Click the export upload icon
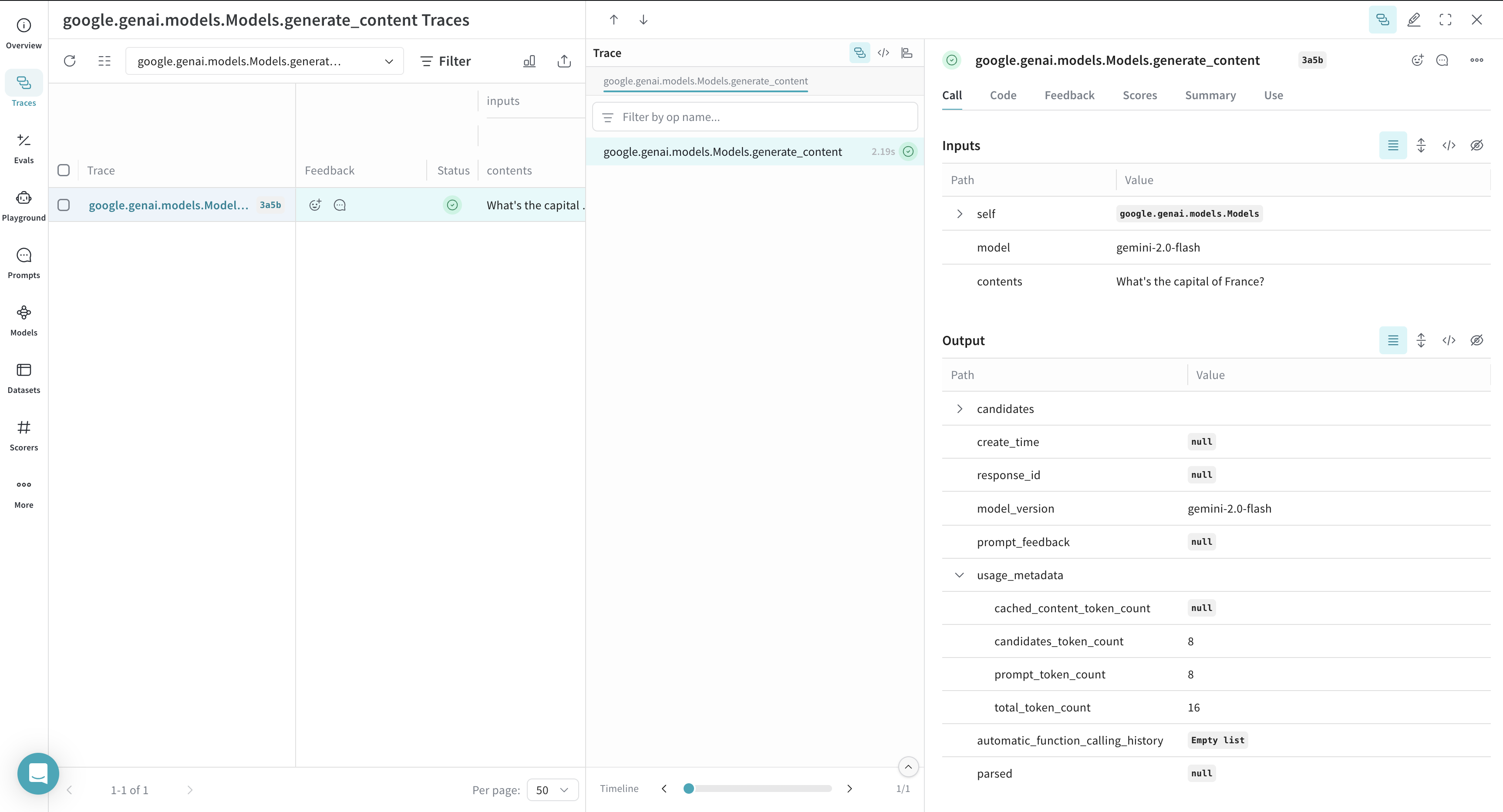 pyautogui.click(x=563, y=61)
